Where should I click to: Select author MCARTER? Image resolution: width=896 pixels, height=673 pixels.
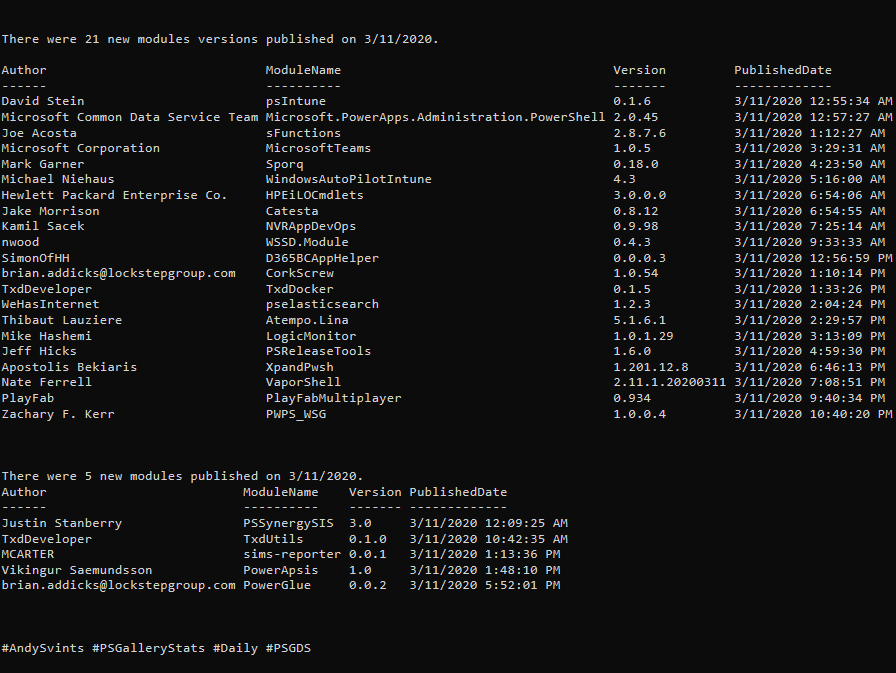click(27, 555)
